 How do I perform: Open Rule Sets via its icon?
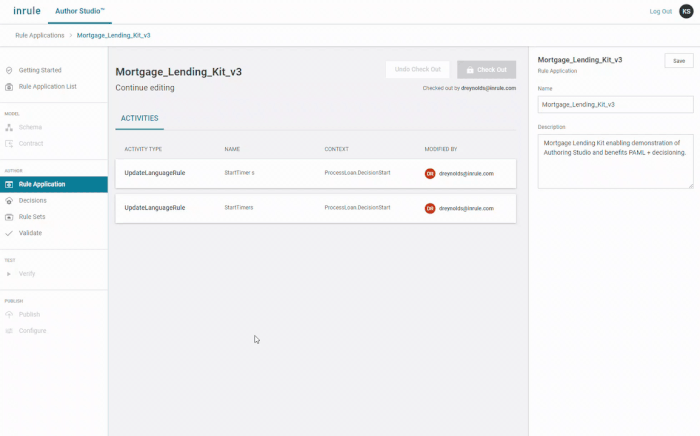pos(9,216)
